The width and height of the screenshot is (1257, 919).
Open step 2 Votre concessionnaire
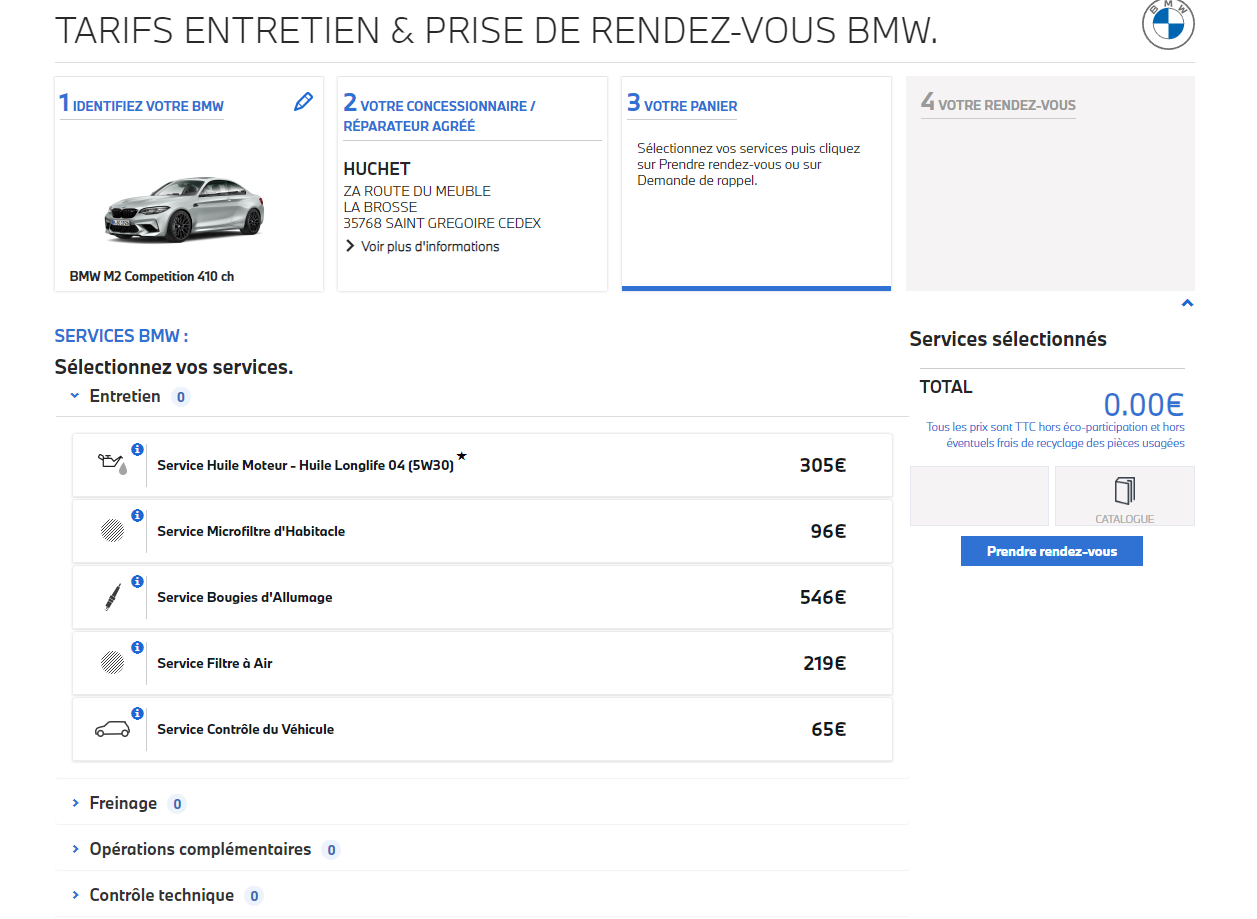(x=440, y=114)
